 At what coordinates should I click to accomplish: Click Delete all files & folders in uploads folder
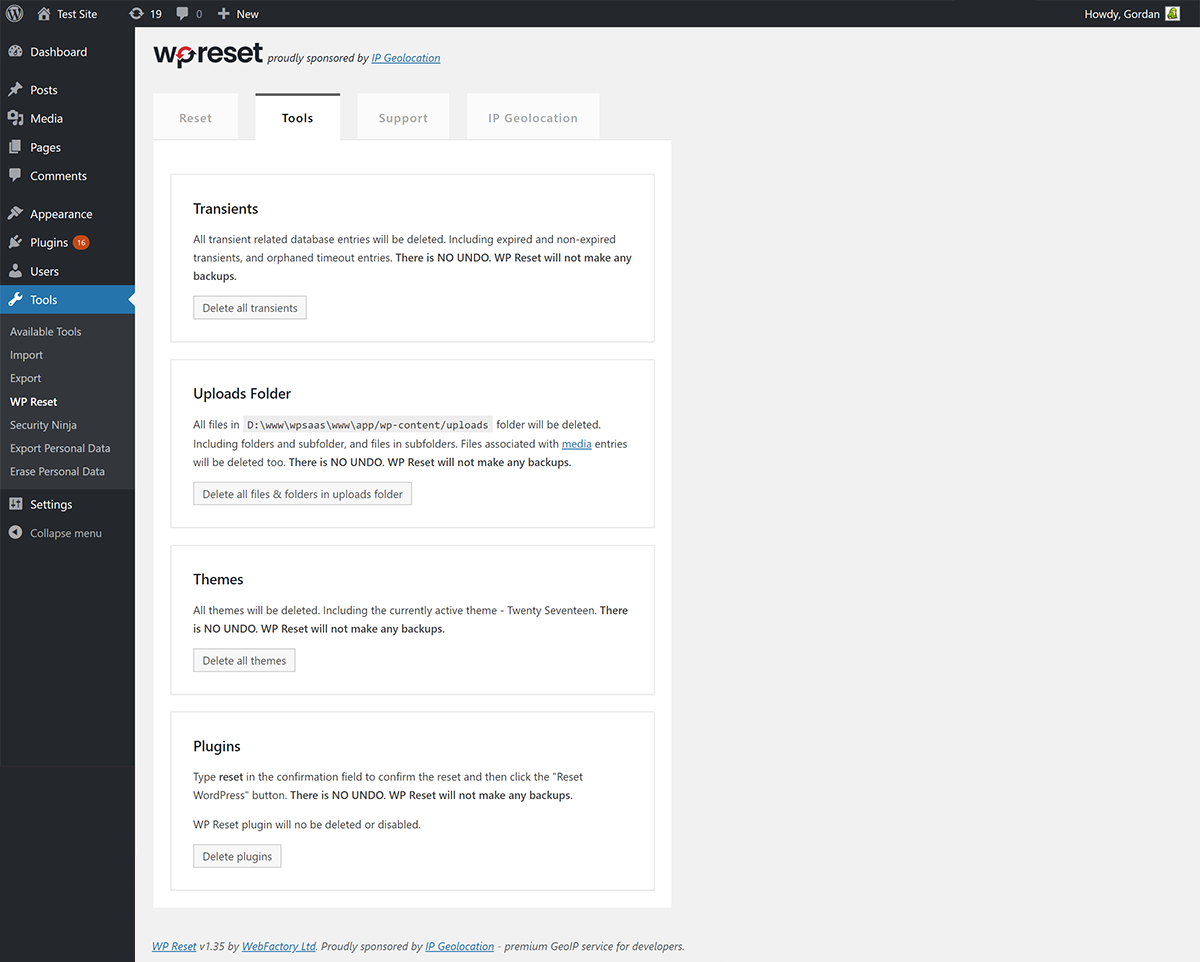(302, 494)
